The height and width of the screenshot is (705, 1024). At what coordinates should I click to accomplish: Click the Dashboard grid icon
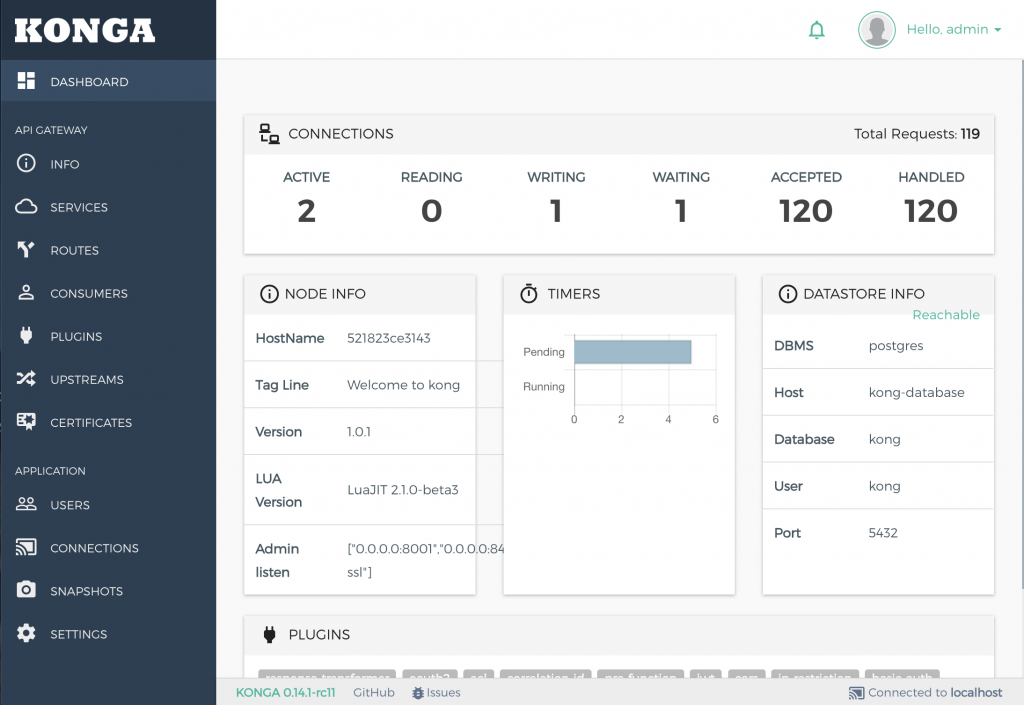pos(26,81)
